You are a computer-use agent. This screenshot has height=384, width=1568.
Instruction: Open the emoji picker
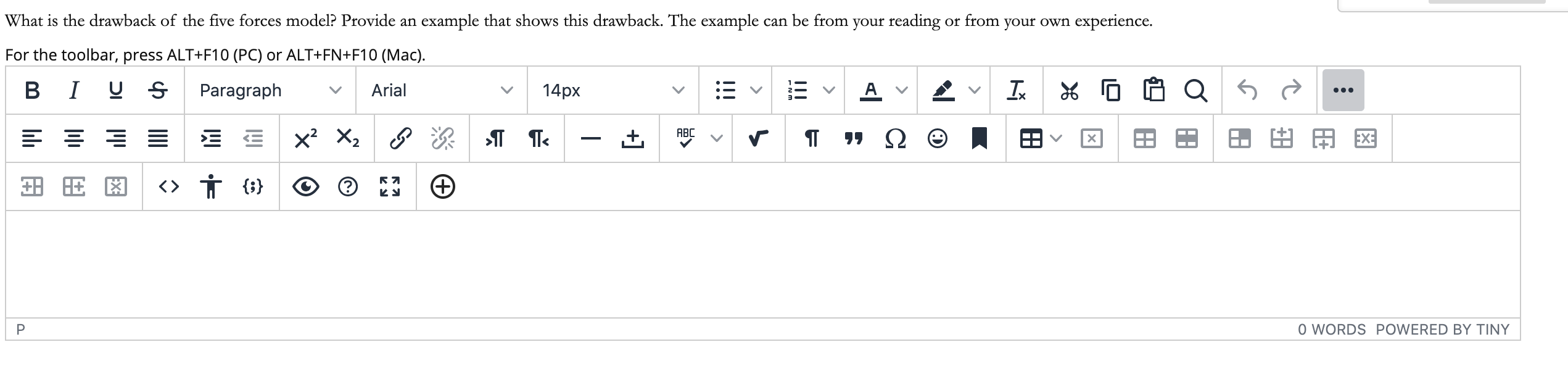[938, 138]
